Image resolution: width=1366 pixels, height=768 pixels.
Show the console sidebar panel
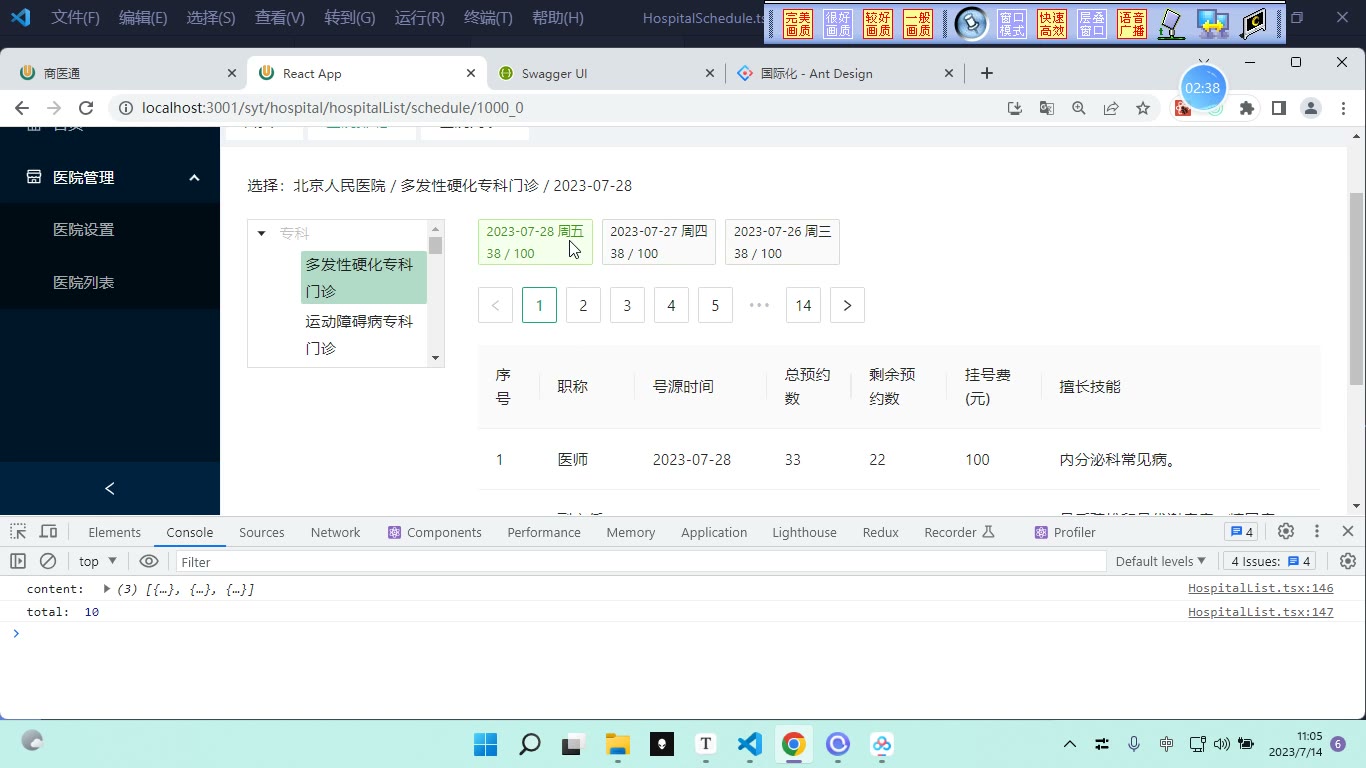tap(18, 561)
